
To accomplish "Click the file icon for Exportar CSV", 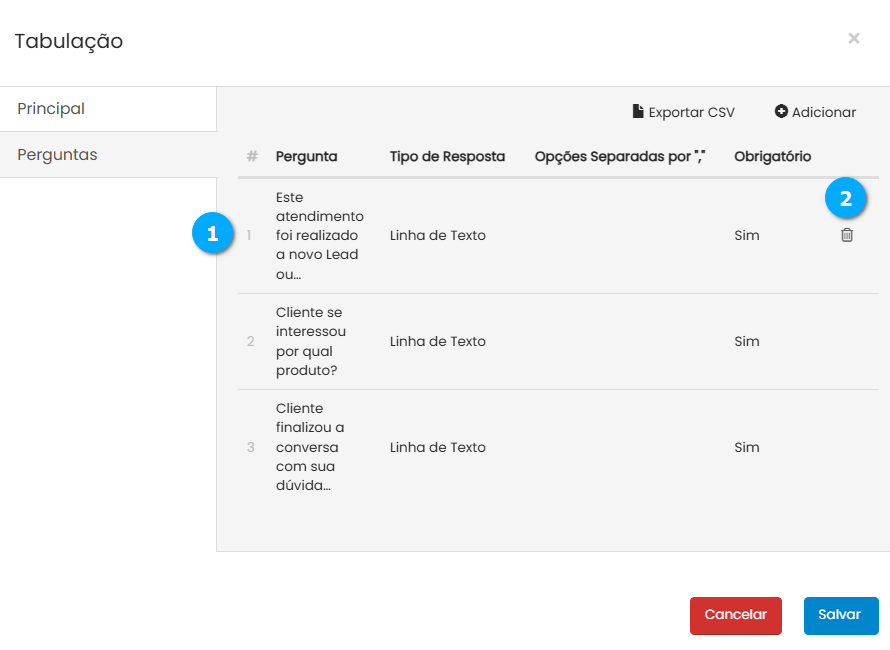I will tap(638, 112).
